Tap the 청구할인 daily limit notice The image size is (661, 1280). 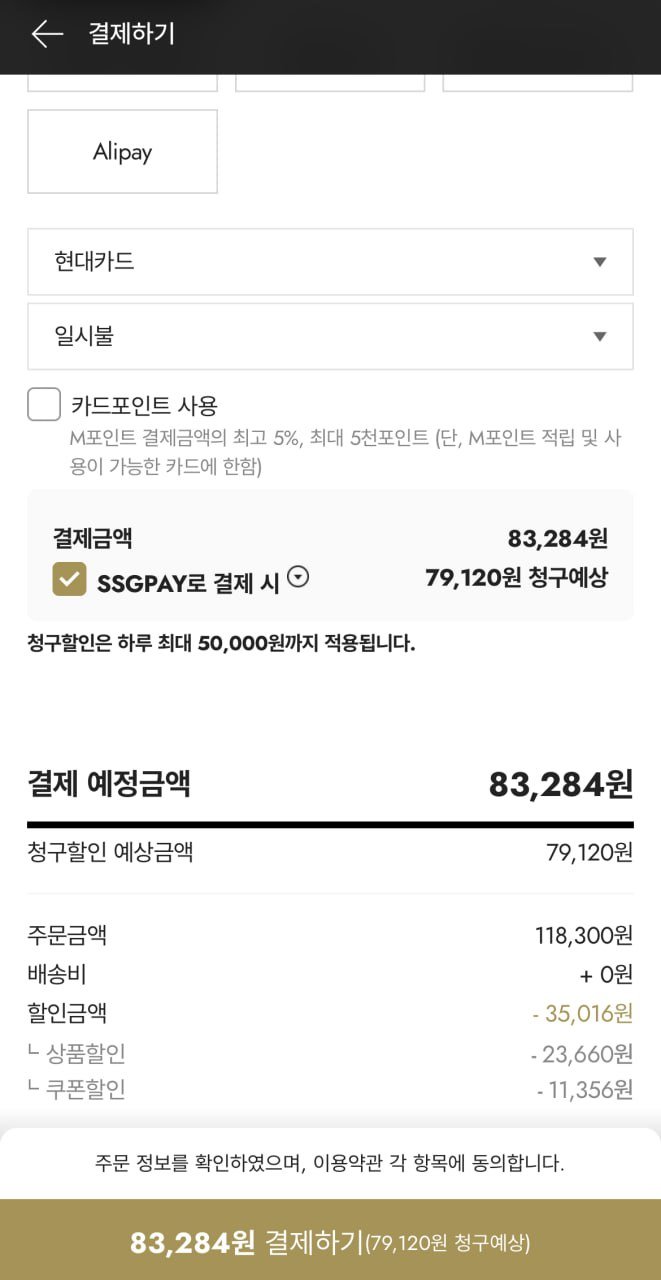(221, 643)
